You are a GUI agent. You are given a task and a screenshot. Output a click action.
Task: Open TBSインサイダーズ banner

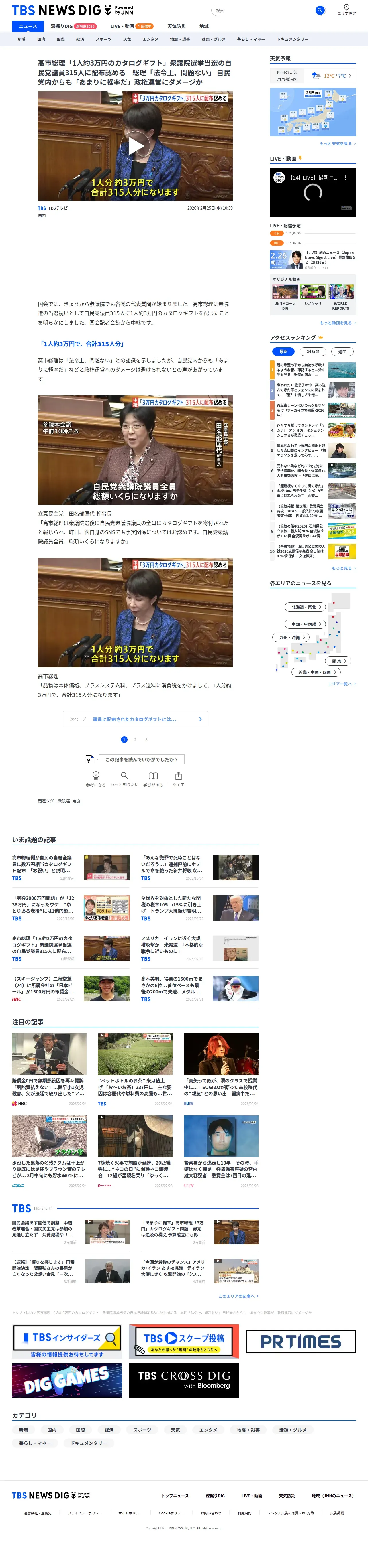67,1342
